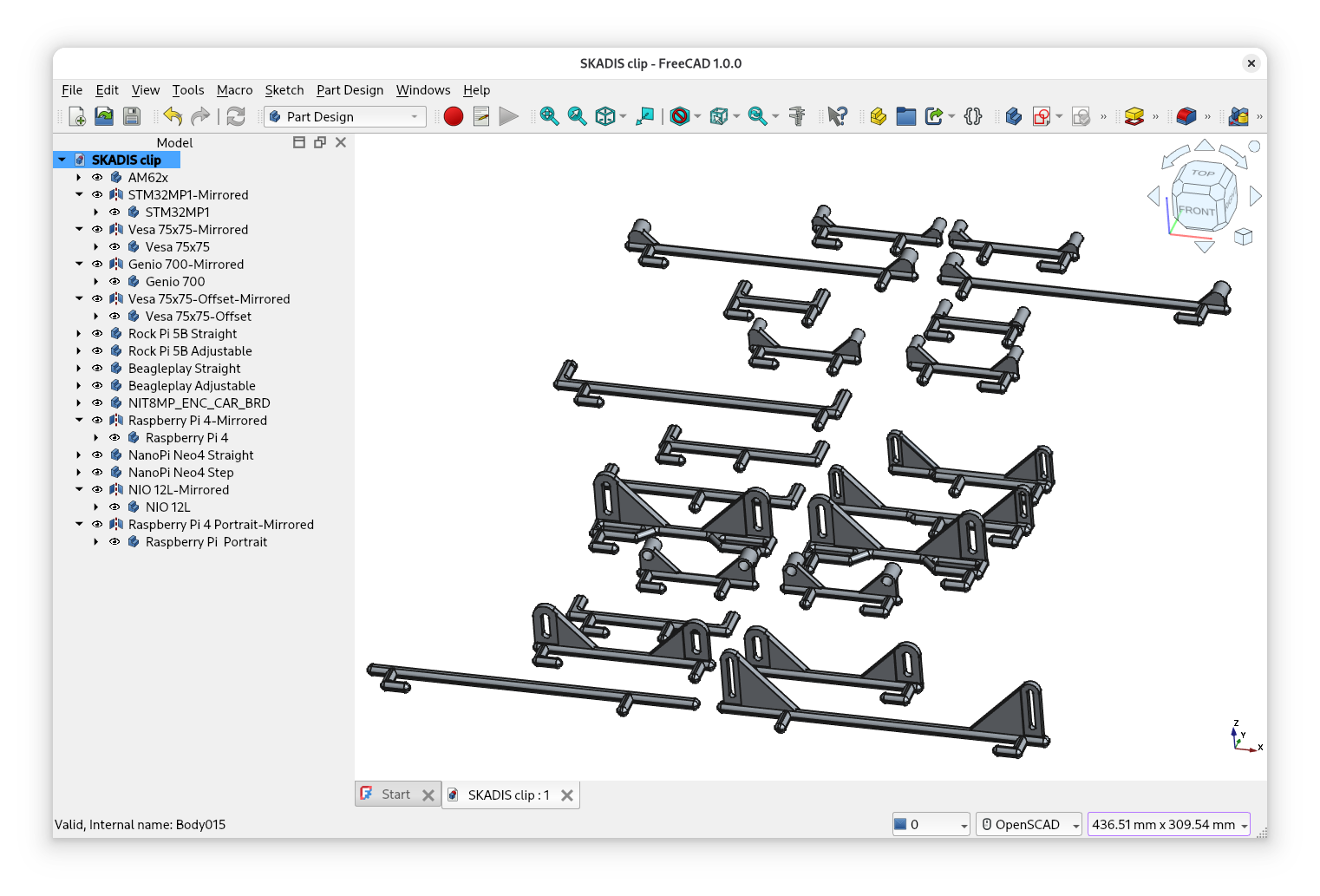Expand the Beagleplay Adjustable tree item
Screen dimensions: 1320x896
coord(79,386)
